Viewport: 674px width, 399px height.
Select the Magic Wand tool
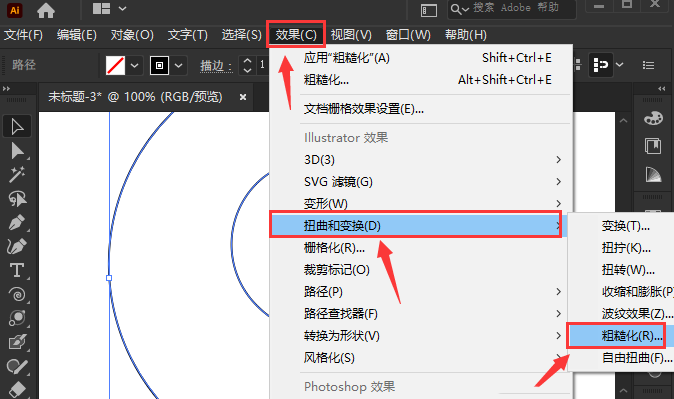[x=17, y=175]
